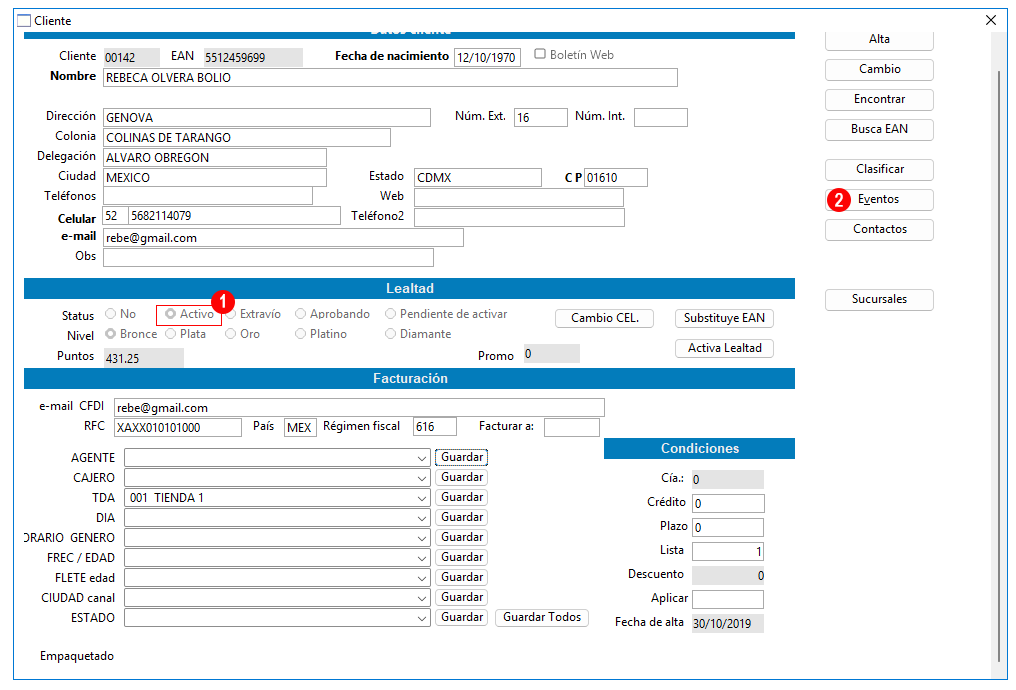This screenshot has width=1016, height=690.
Task: Open the FREC / EDAD dropdown
Action: [422, 558]
